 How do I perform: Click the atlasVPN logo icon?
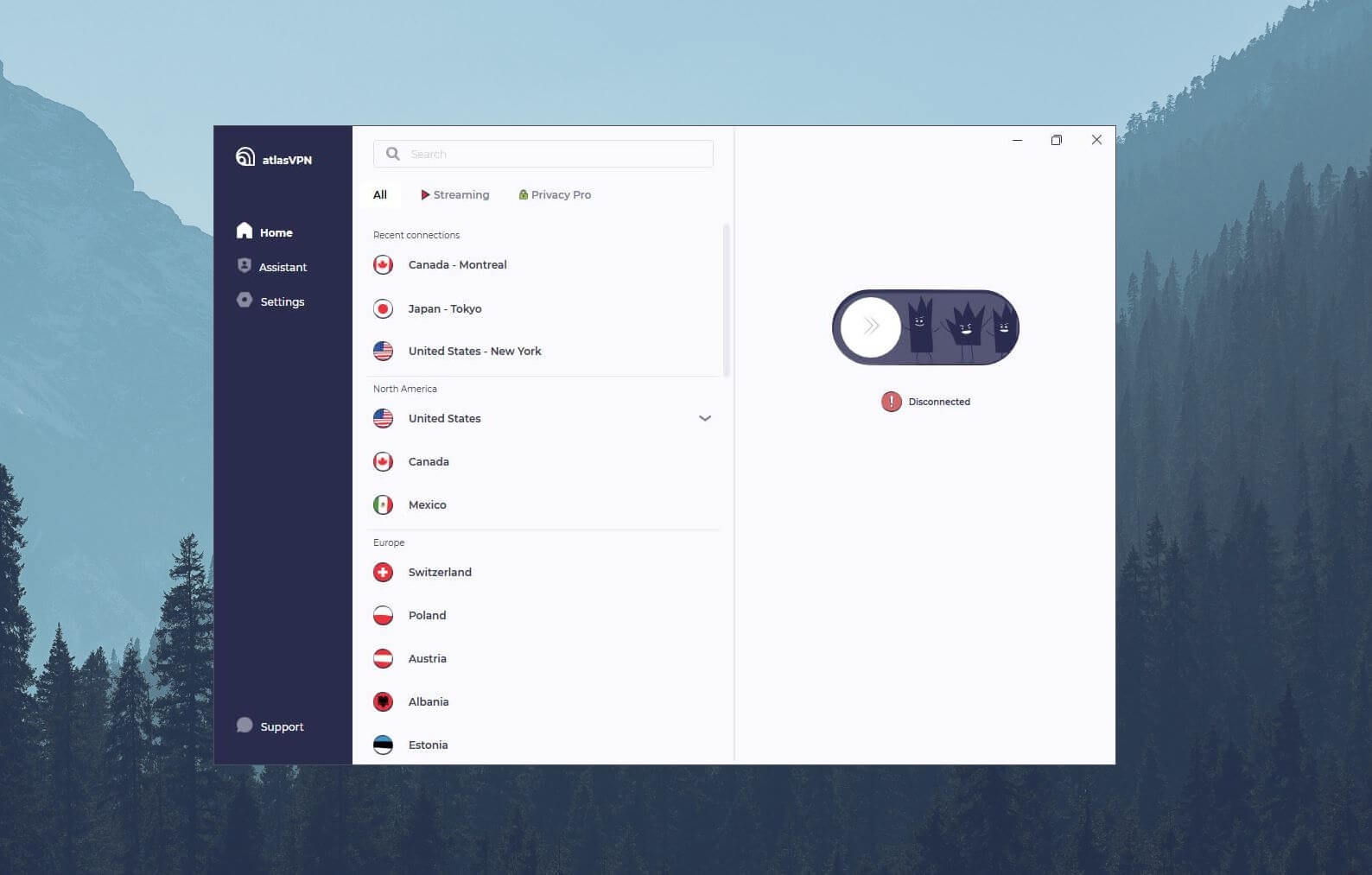tap(245, 156)
